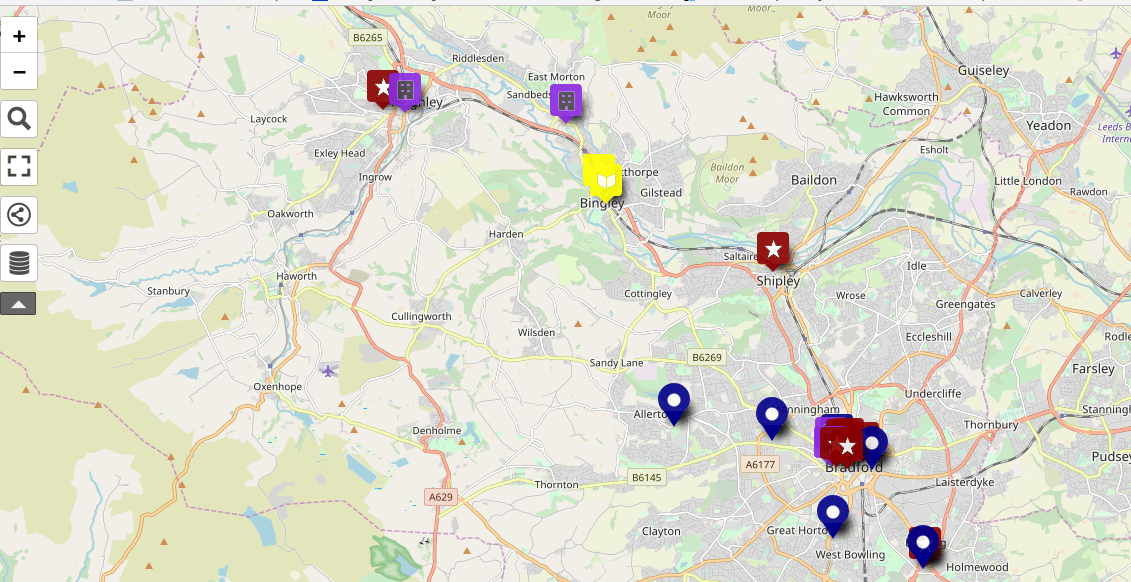Click the red star marker at Keighley
Image resolution: width=1131 pixels, height=582 pixels.
click(x=380, y=87)
